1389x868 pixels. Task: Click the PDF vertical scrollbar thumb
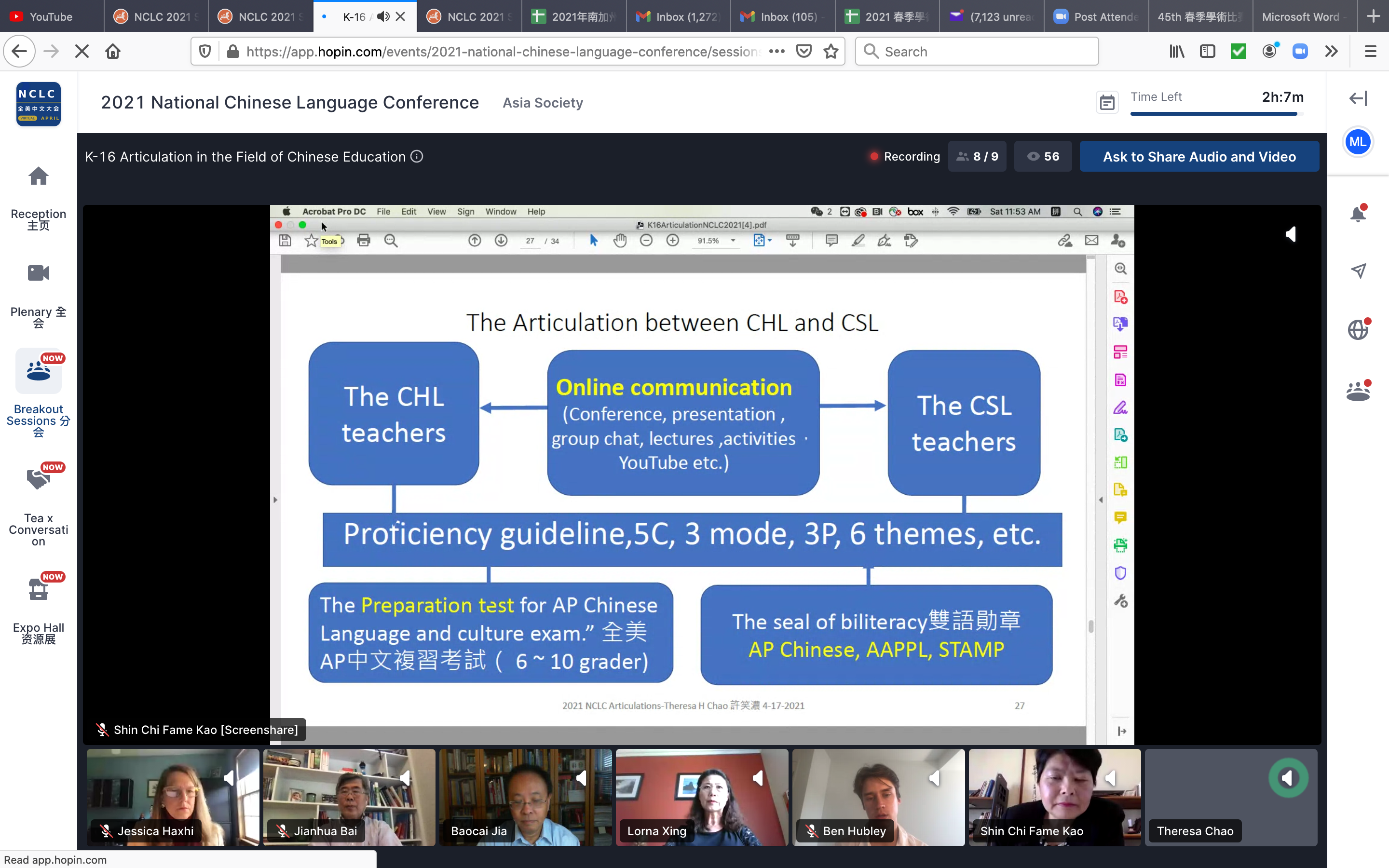click(x=1090, y=627)
